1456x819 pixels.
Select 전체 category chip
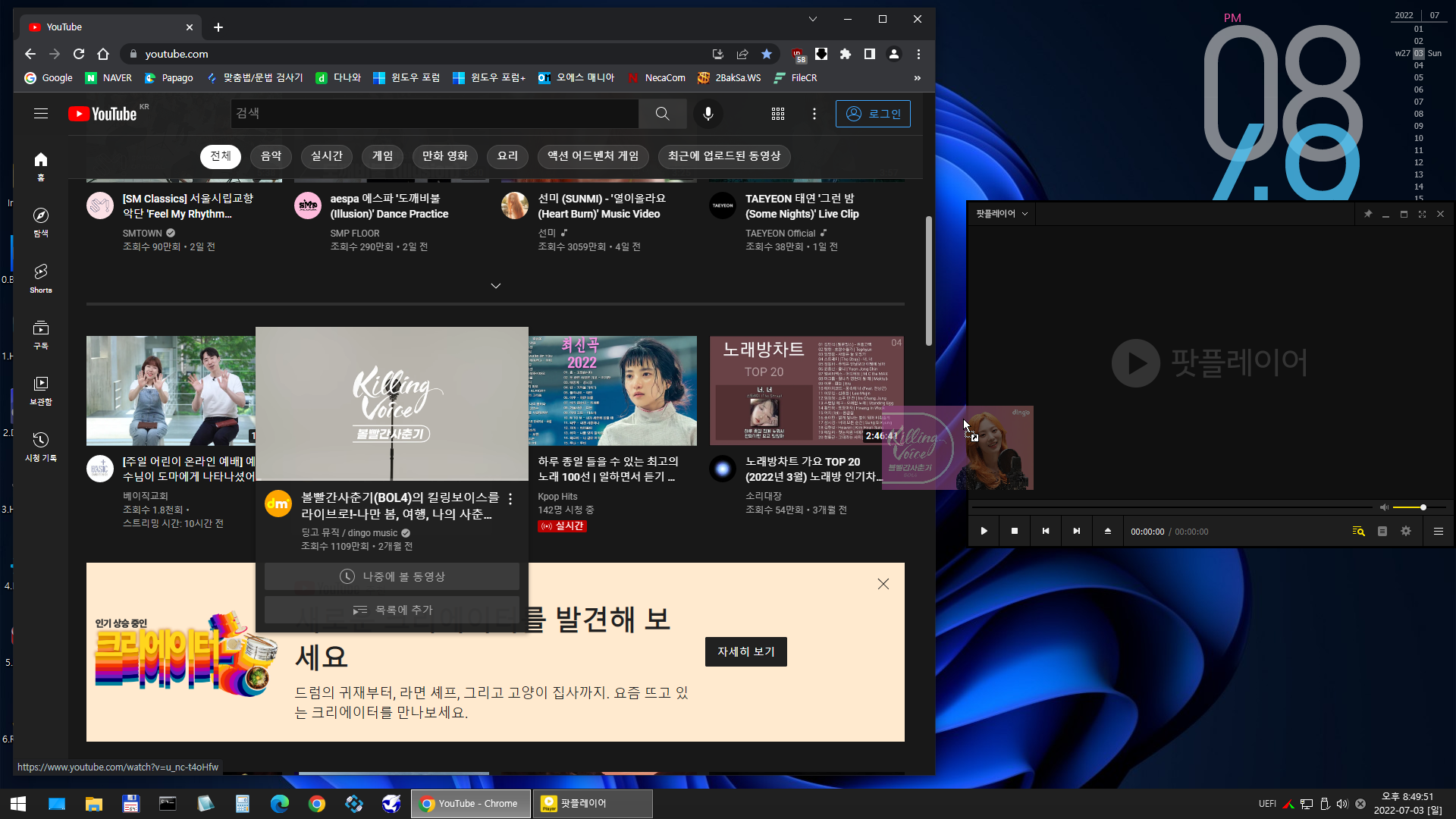[x=221, y=156]
